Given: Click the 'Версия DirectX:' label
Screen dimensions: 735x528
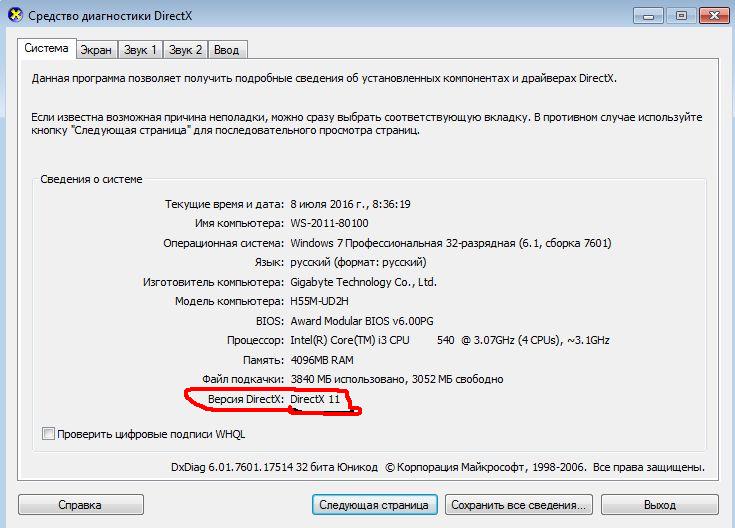Looking at the screenshot, I should click(246, 399).
